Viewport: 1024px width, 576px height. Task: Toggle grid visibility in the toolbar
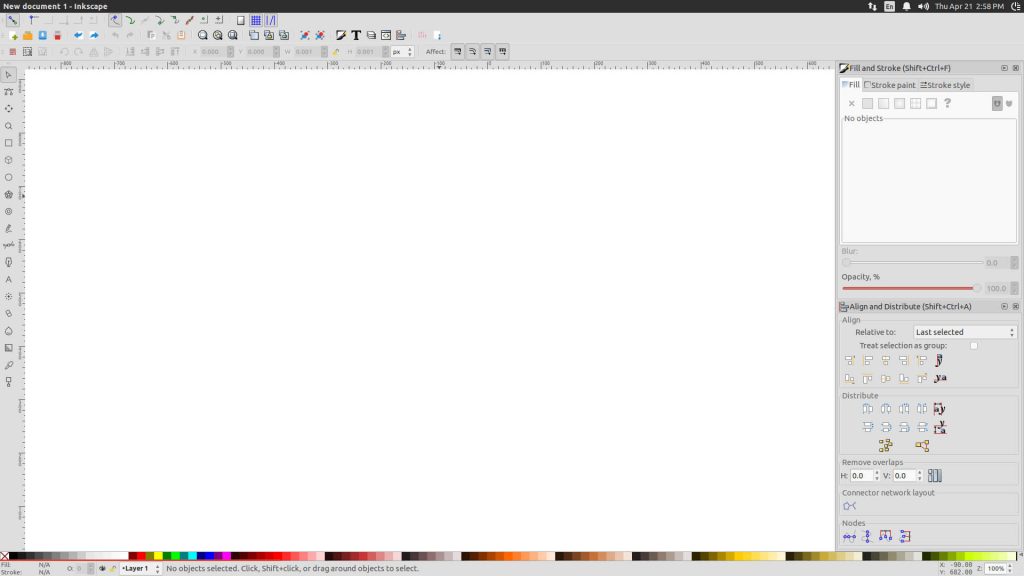coord(255,19)
